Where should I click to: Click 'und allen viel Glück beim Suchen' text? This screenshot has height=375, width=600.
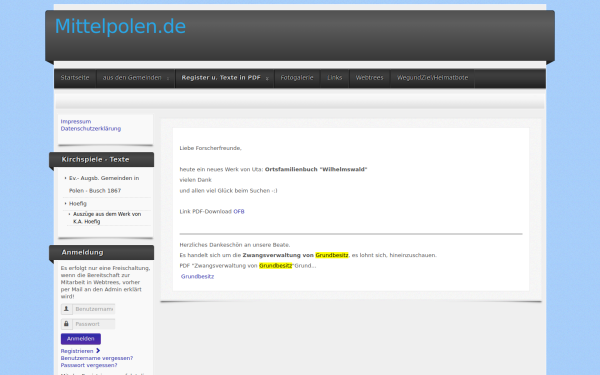tap(225, 191)
